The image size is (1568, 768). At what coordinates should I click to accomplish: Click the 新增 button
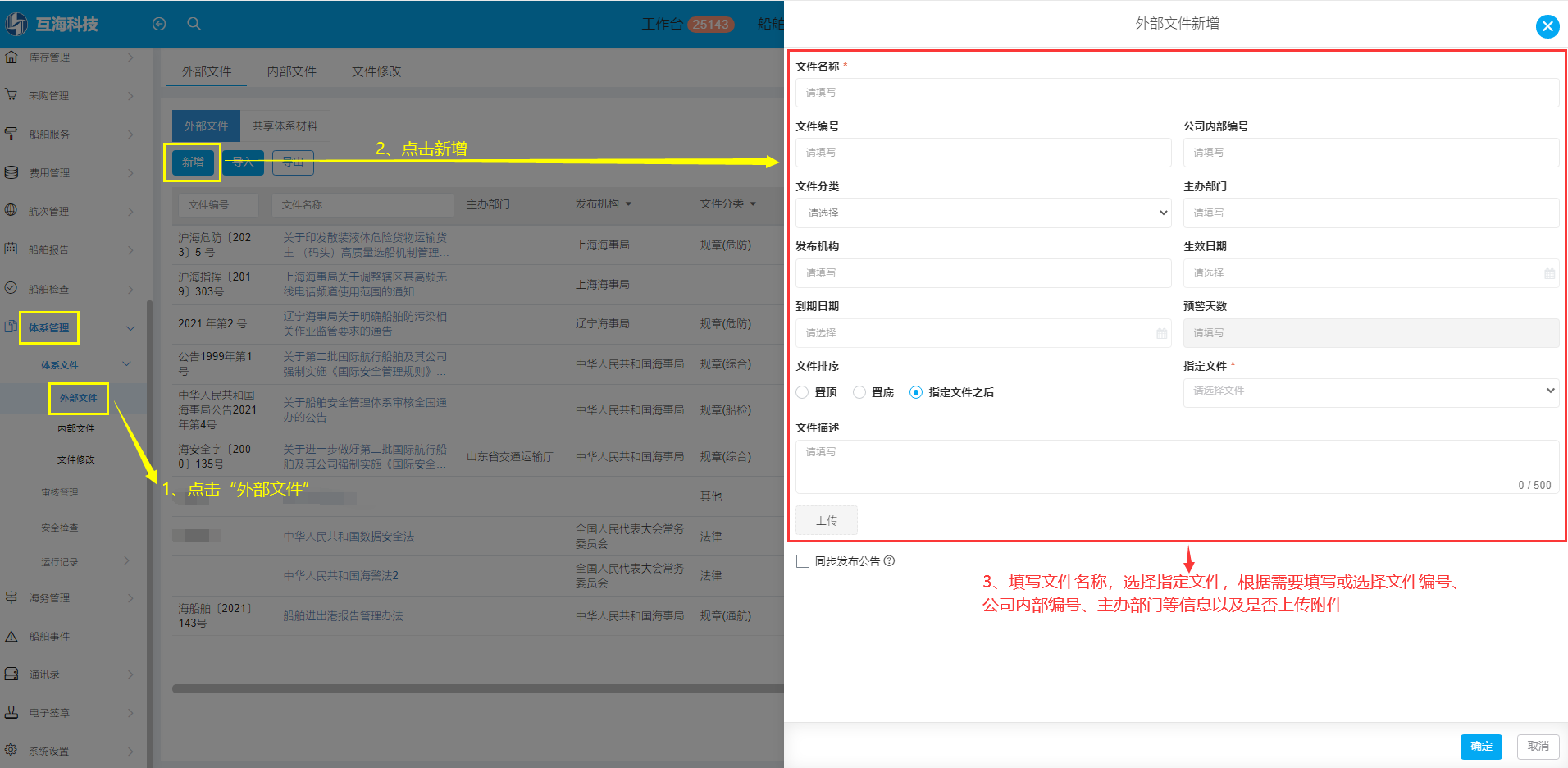[x=193, y=162]
